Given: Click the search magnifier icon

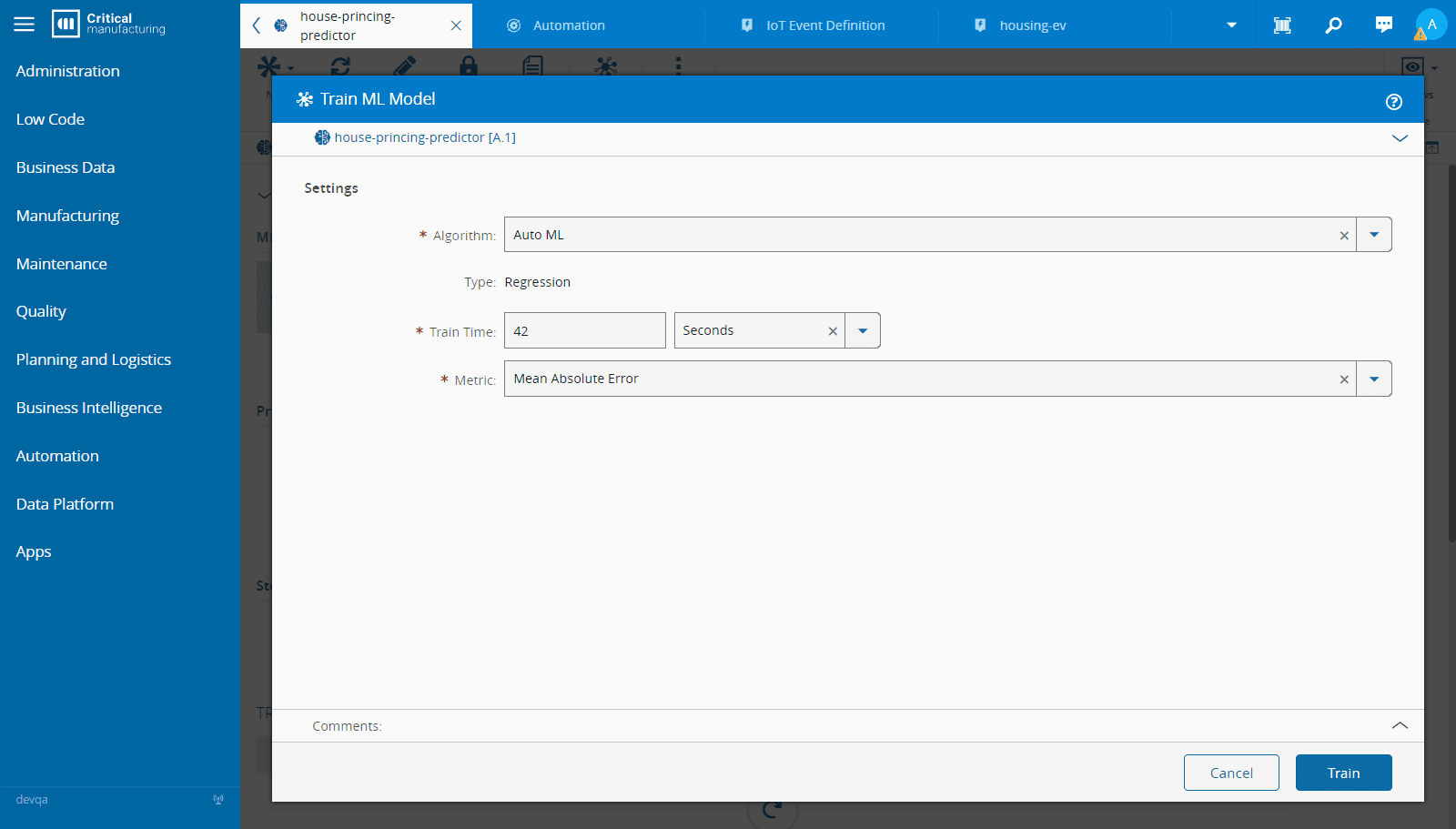Looking at the screenshot, I should click(x=1333, y=25).
